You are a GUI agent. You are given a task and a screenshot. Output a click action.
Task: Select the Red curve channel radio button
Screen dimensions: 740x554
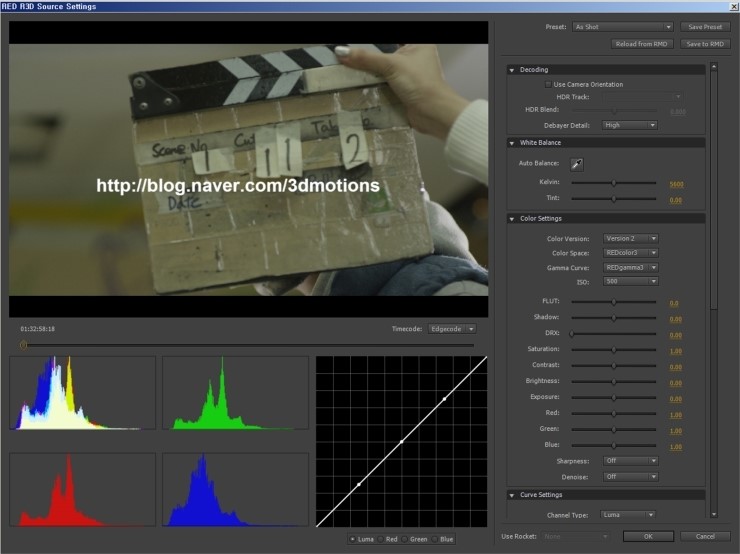tap(380, 539)
